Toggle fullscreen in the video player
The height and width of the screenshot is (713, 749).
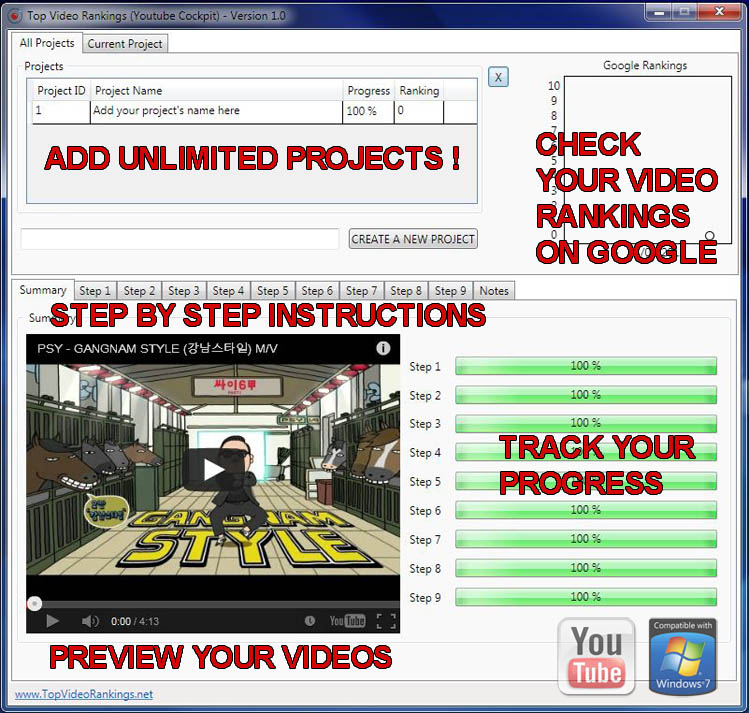(386, 621)
